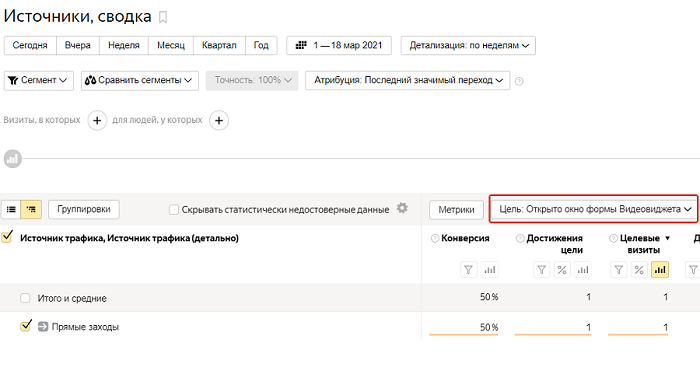Select the Квартал period
This screenshot has width=700, height=371.
(219, 46)
